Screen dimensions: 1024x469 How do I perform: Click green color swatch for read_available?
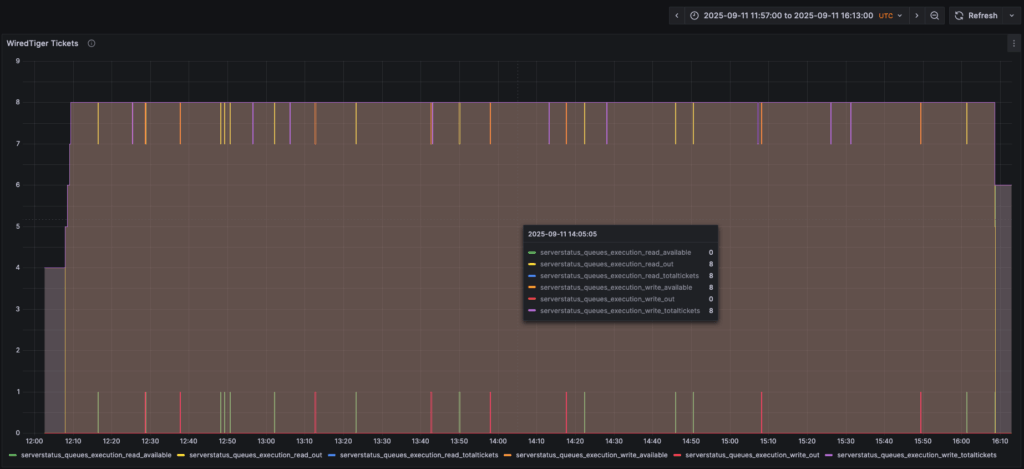point(12,455)
